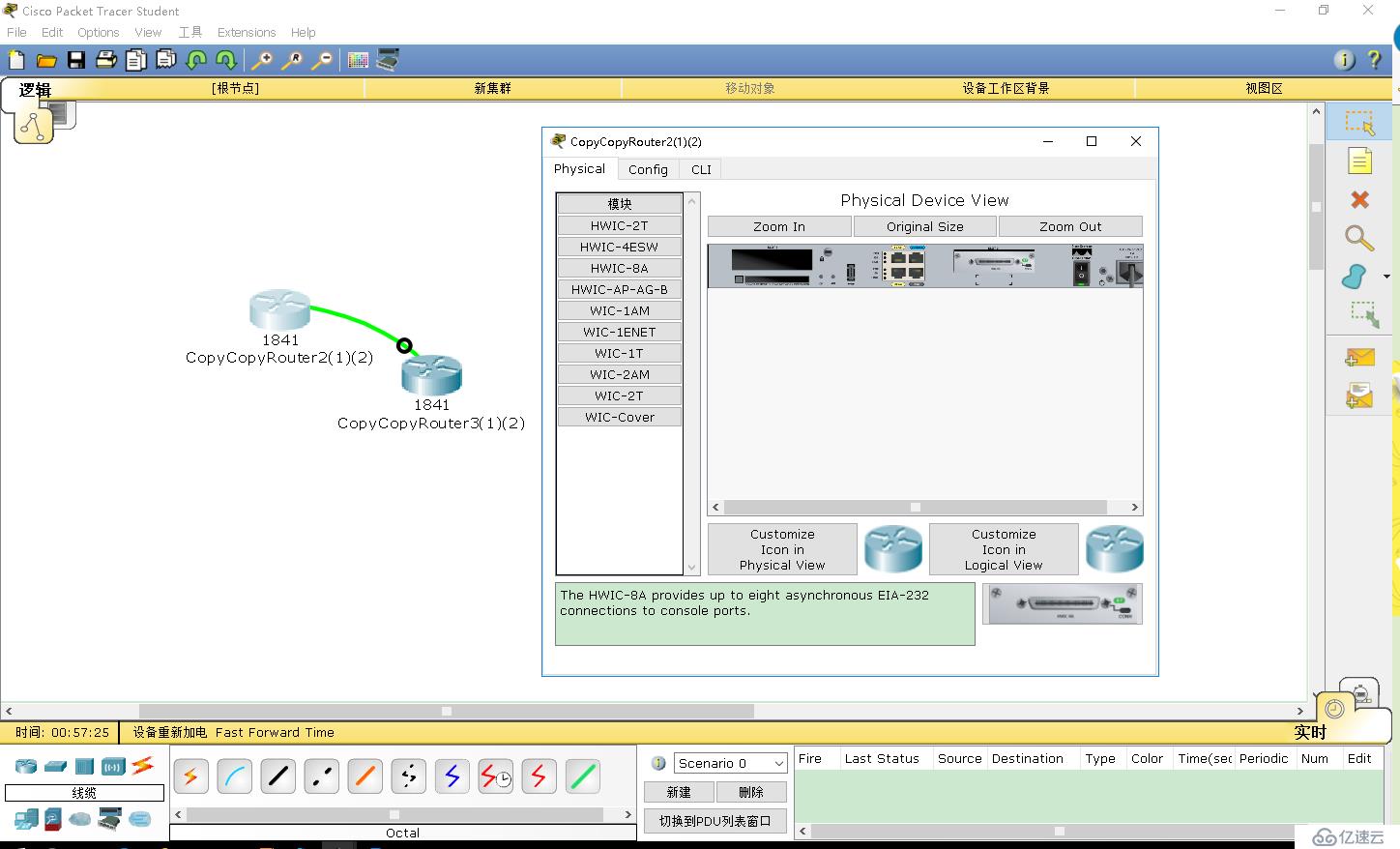Choose the Place Note tool

pos(1359,161)
